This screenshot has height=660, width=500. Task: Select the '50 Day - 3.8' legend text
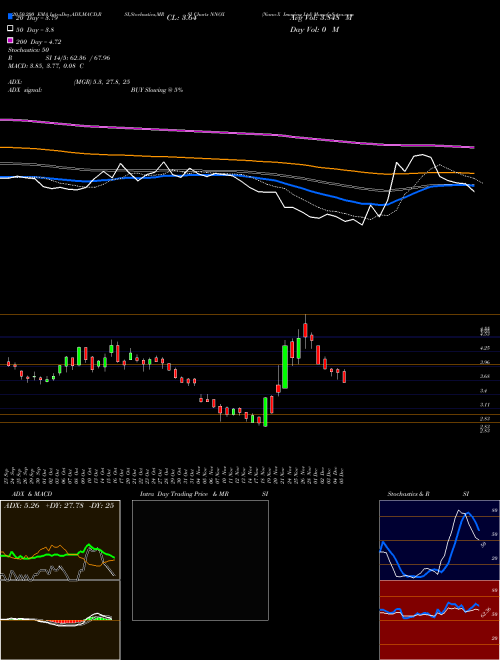(x=35, y=30)
